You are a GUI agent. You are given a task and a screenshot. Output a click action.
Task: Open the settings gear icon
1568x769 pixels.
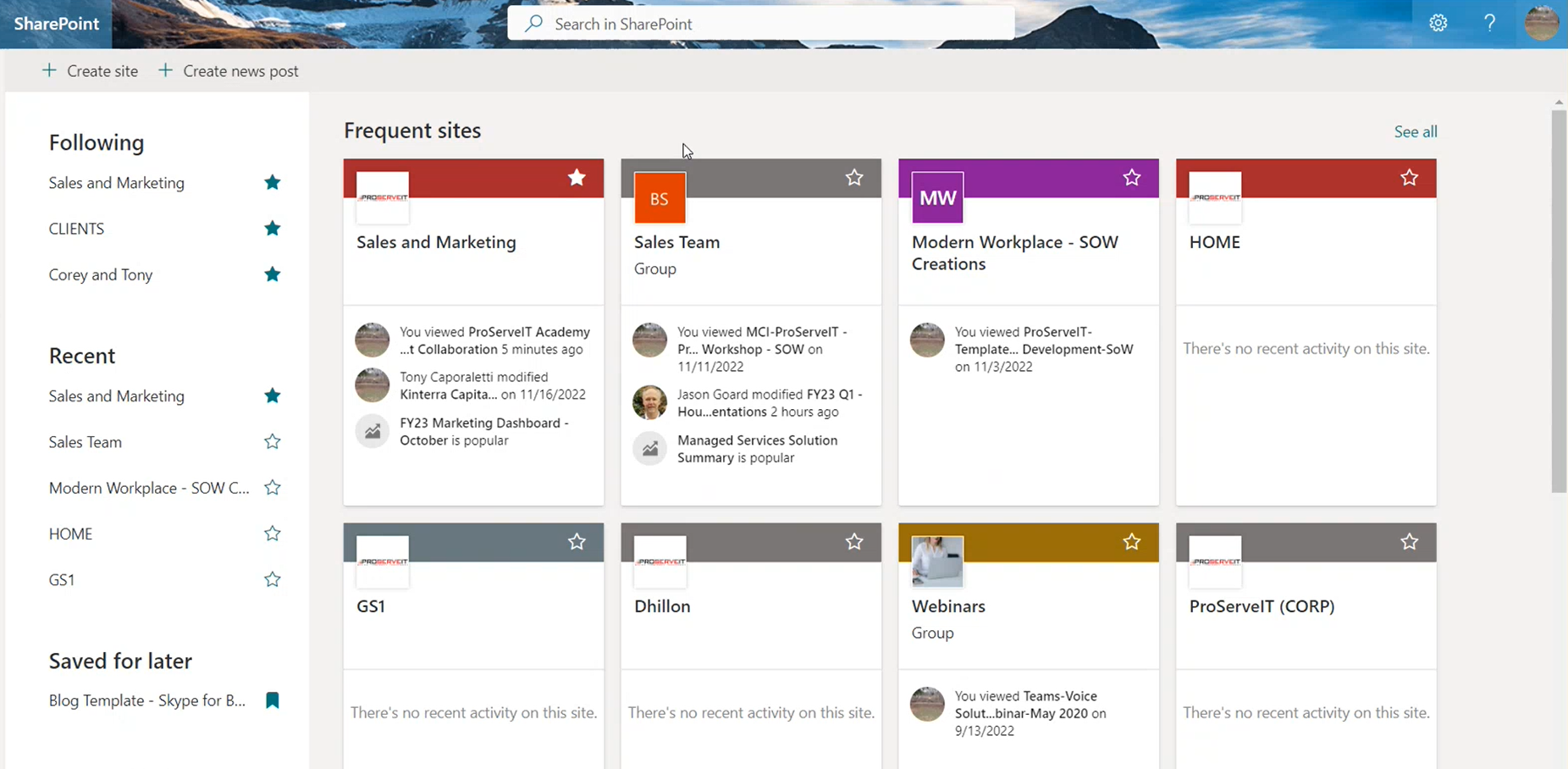[1438, 24]
